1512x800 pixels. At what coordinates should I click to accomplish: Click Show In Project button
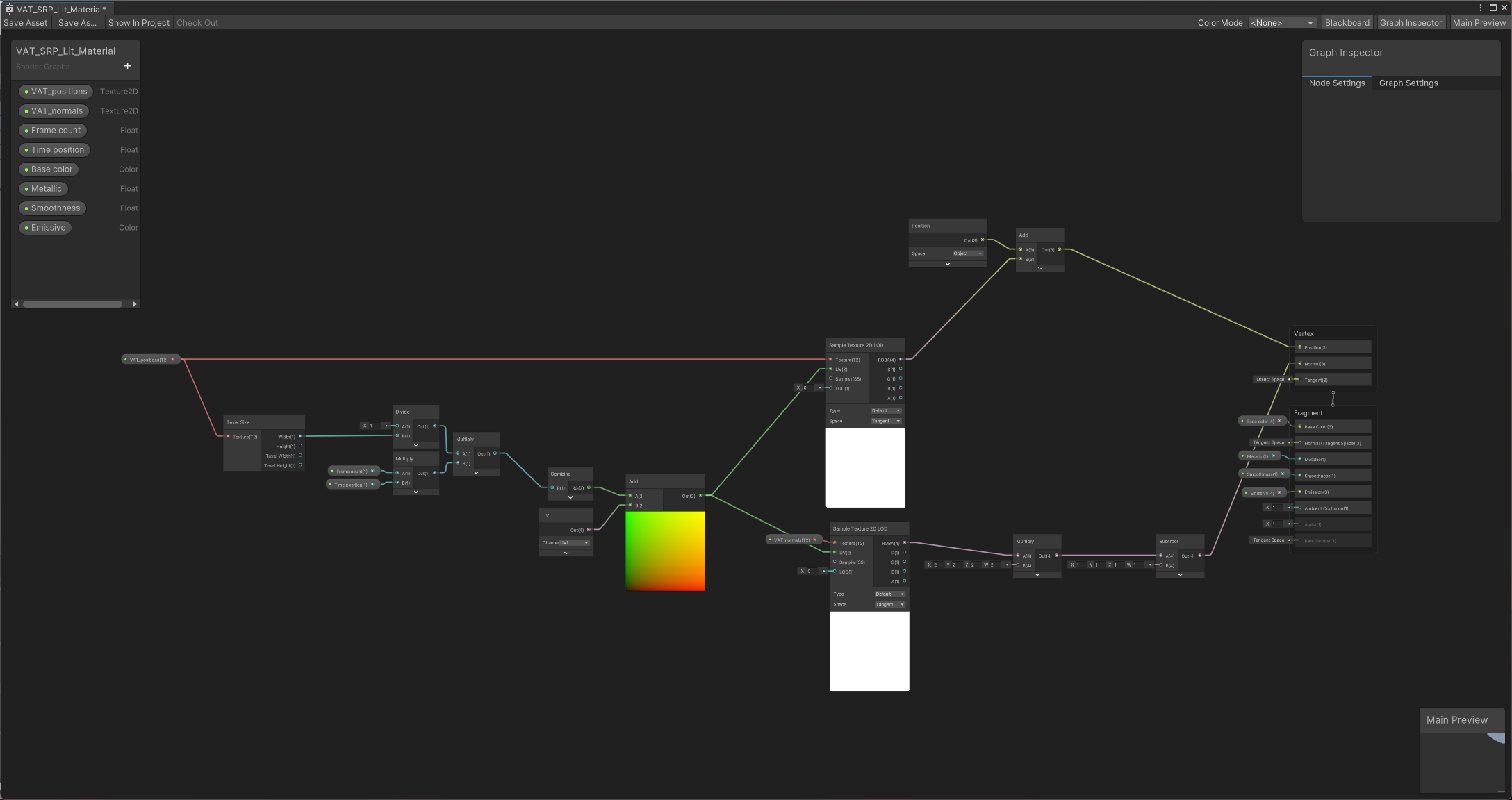pos(138,23)
